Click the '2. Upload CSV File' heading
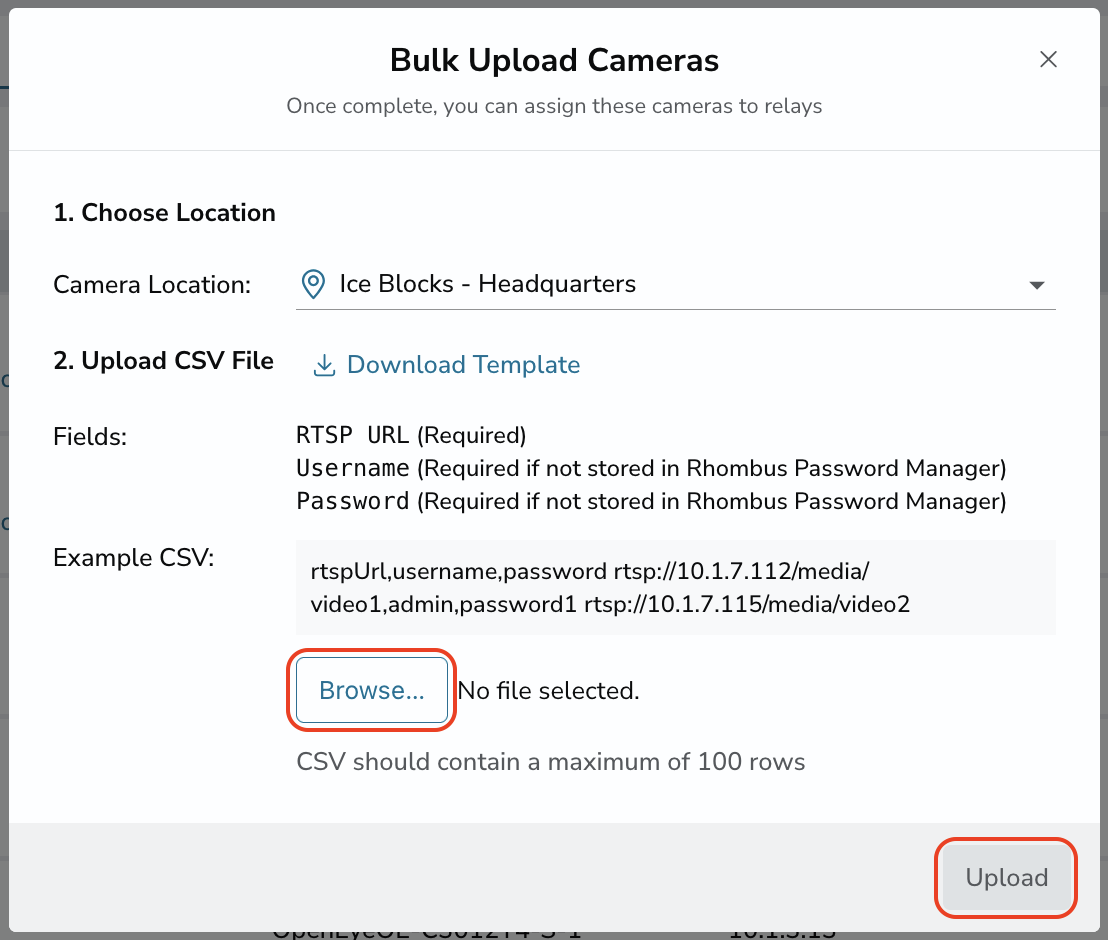This screenshot has height=940, width=1108. 163,360
